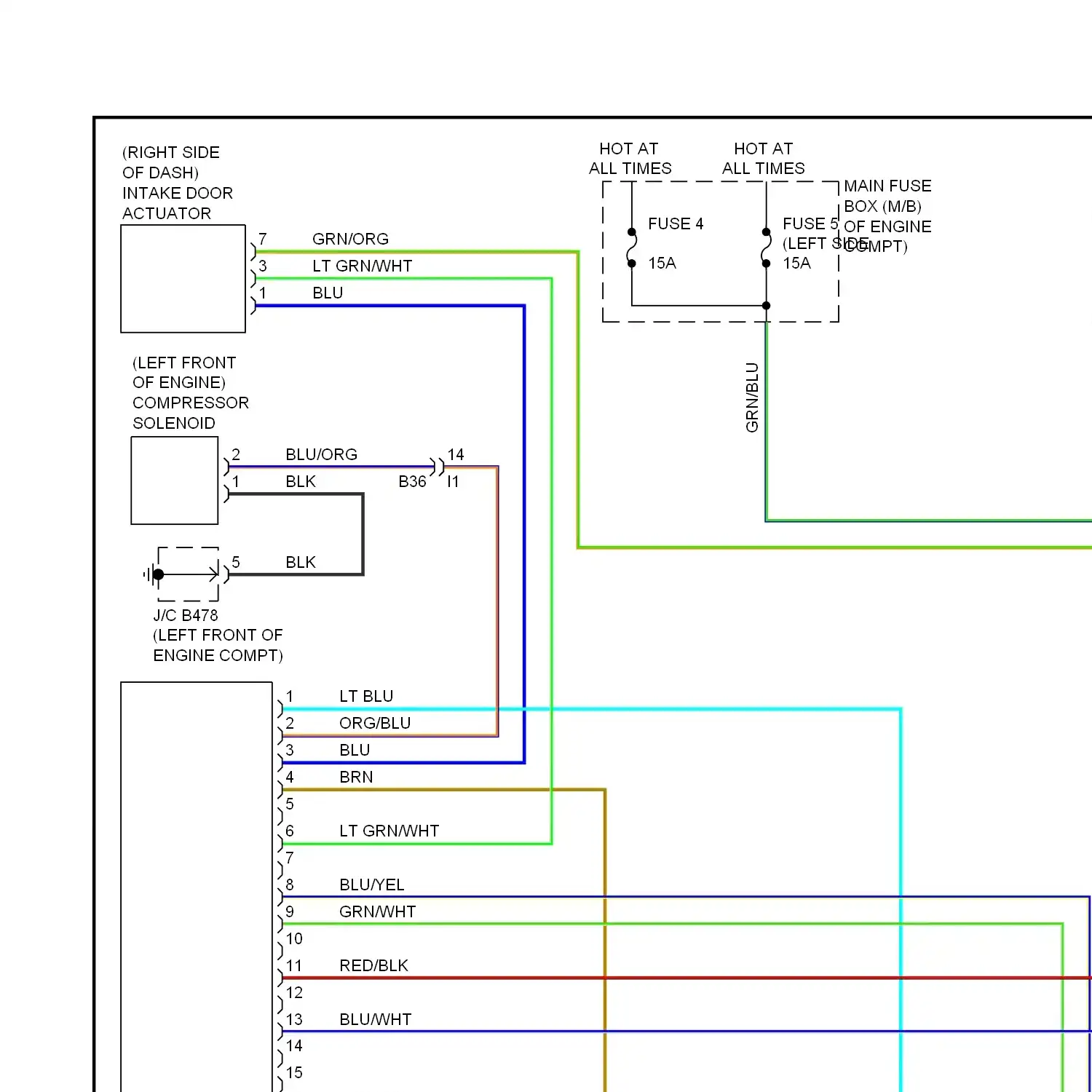The image size is (1092, 1092).
Task: Click LT GRN/WHT label at actuator pin 3
Action: click(362, 266)
